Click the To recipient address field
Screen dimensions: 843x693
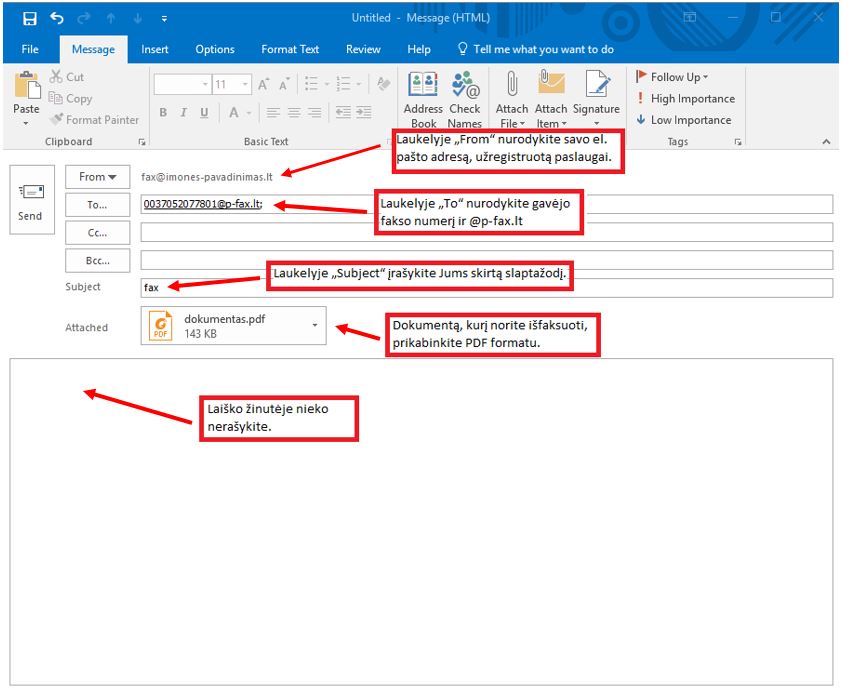tap(487, 204)
